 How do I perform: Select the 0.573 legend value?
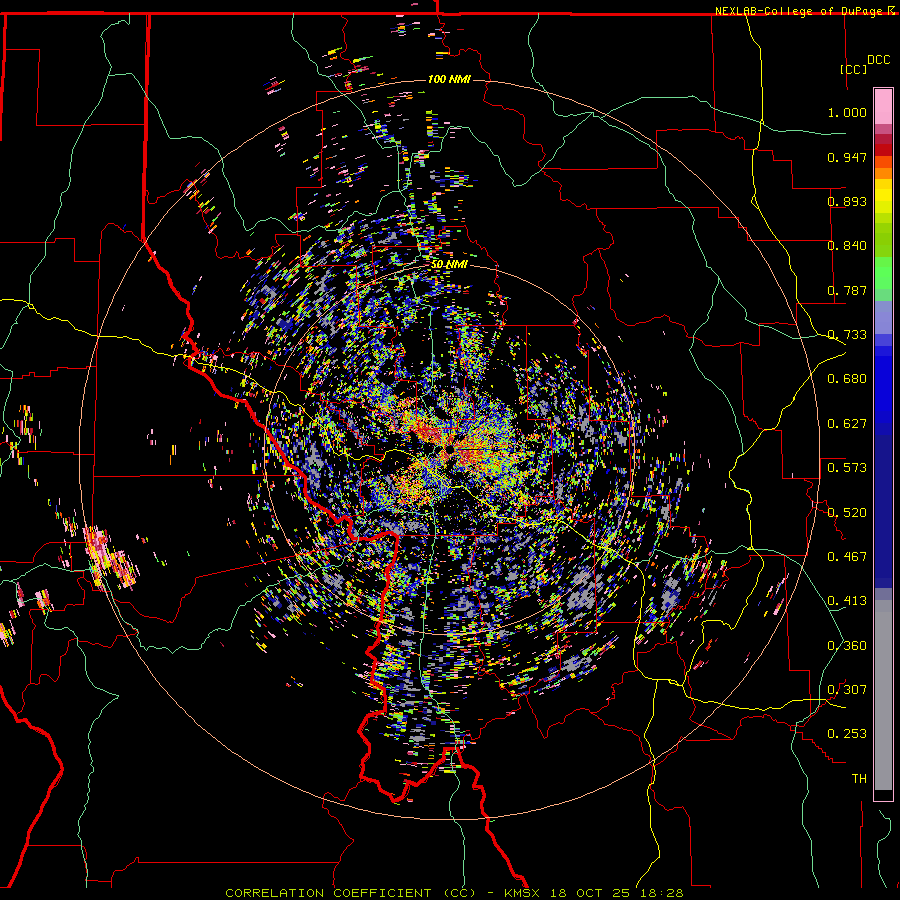847,468
